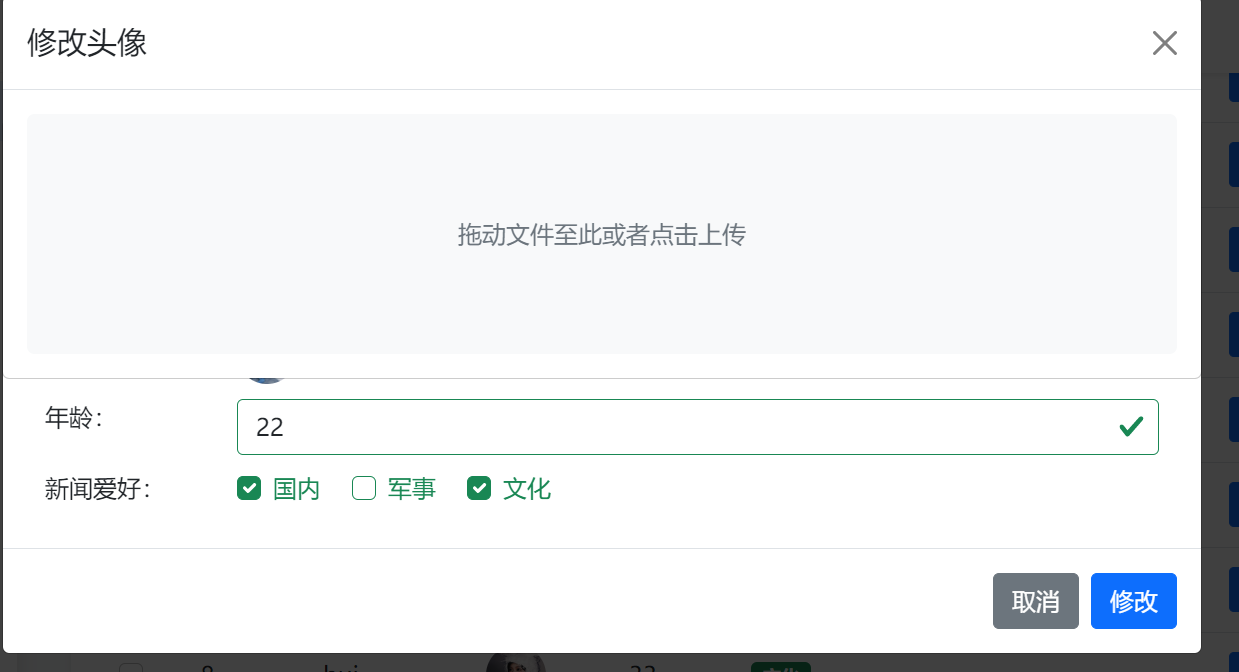Image resolution: width=1239 pixels, height=672 pixels.
Task: Click the 军事 checkbox label text
Action: pos(412,489)
